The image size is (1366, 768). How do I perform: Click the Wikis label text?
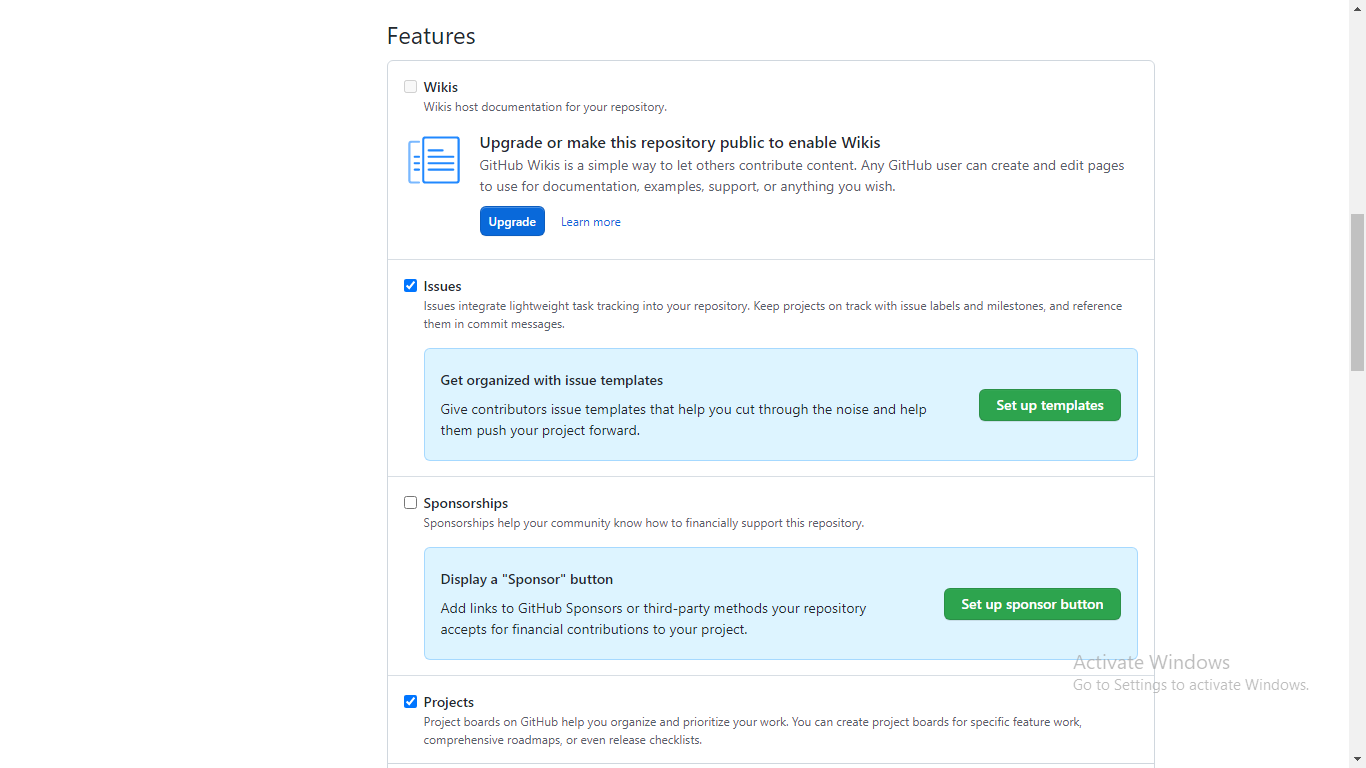tap(441, 87)
